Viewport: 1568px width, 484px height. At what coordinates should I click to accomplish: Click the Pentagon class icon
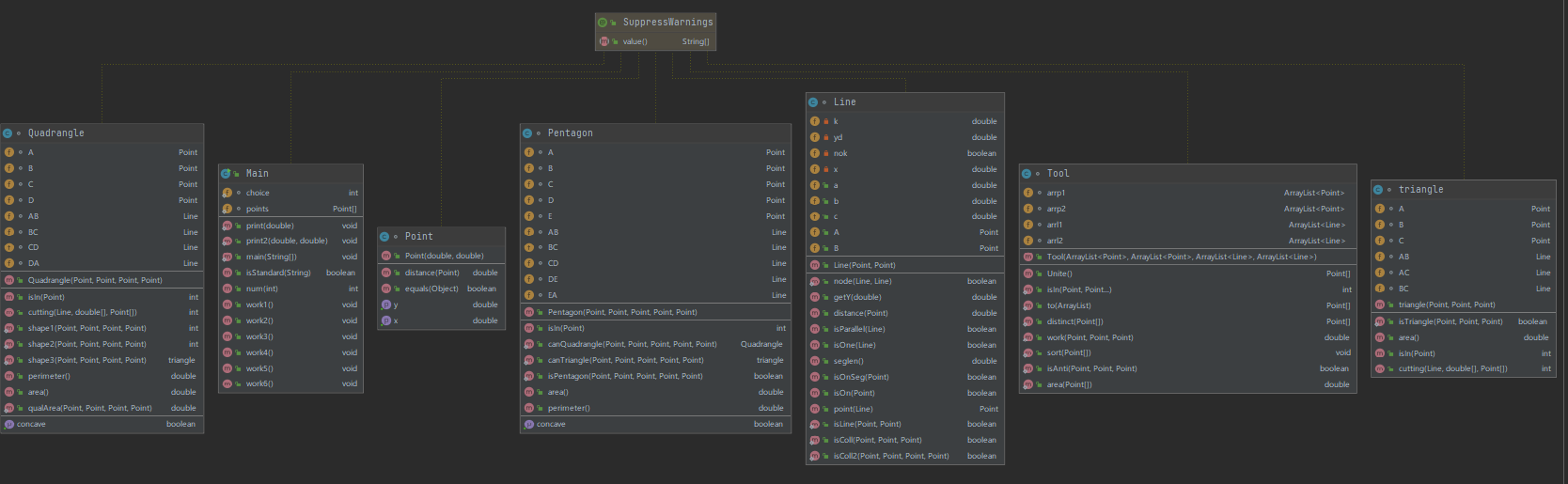[x=527, y=133]
